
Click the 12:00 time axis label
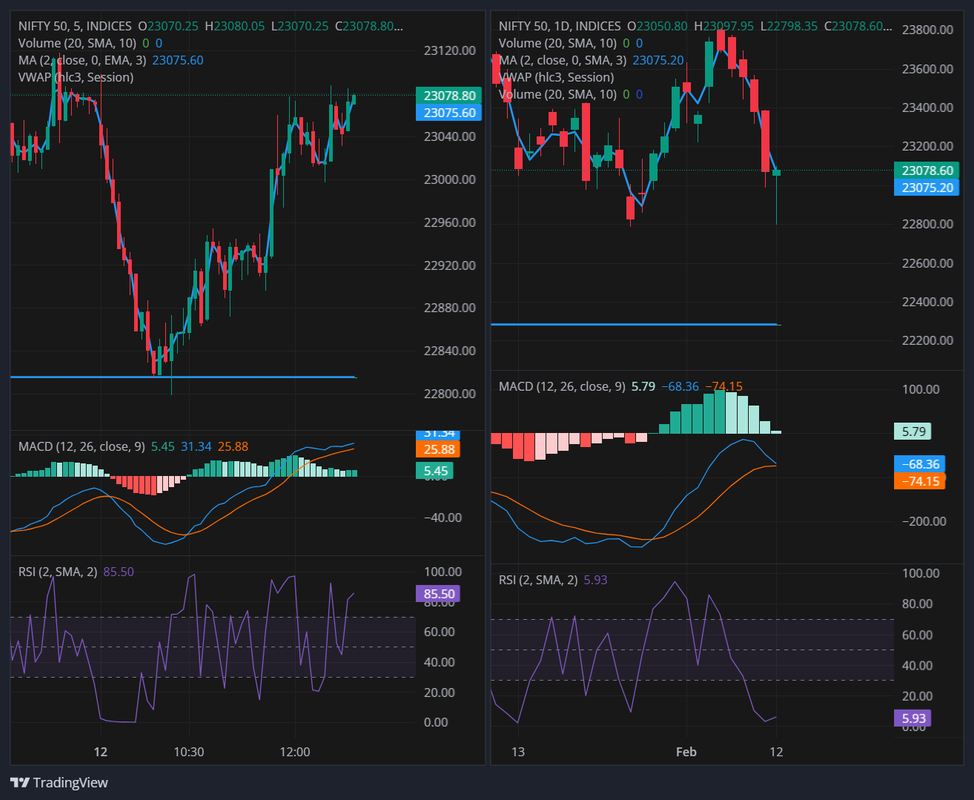coord(295,752)
